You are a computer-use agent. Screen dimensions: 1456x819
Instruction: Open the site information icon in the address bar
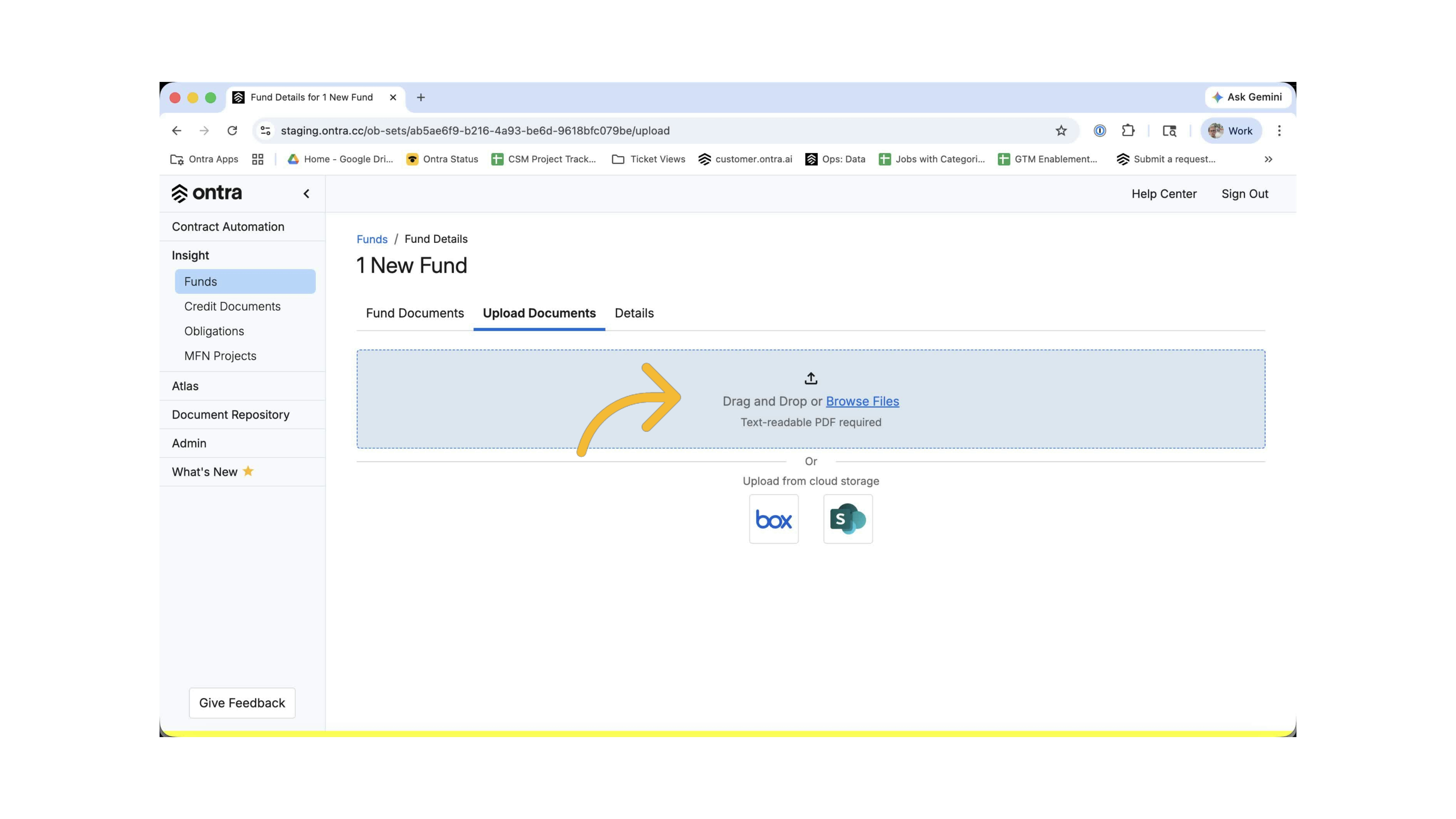[265, 130]
